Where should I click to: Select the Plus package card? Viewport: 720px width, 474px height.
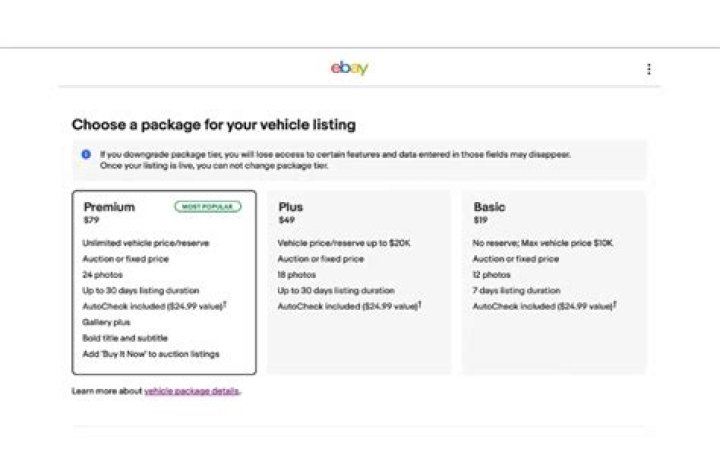pos(359,282)
